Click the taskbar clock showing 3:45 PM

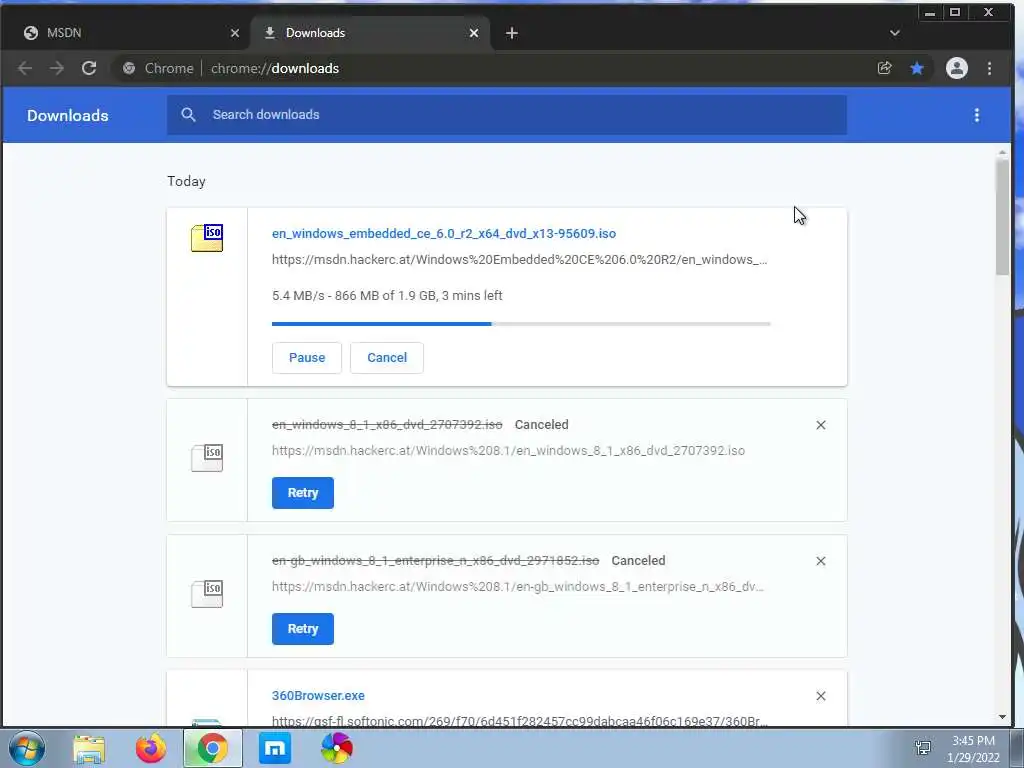tap(973, 749)
